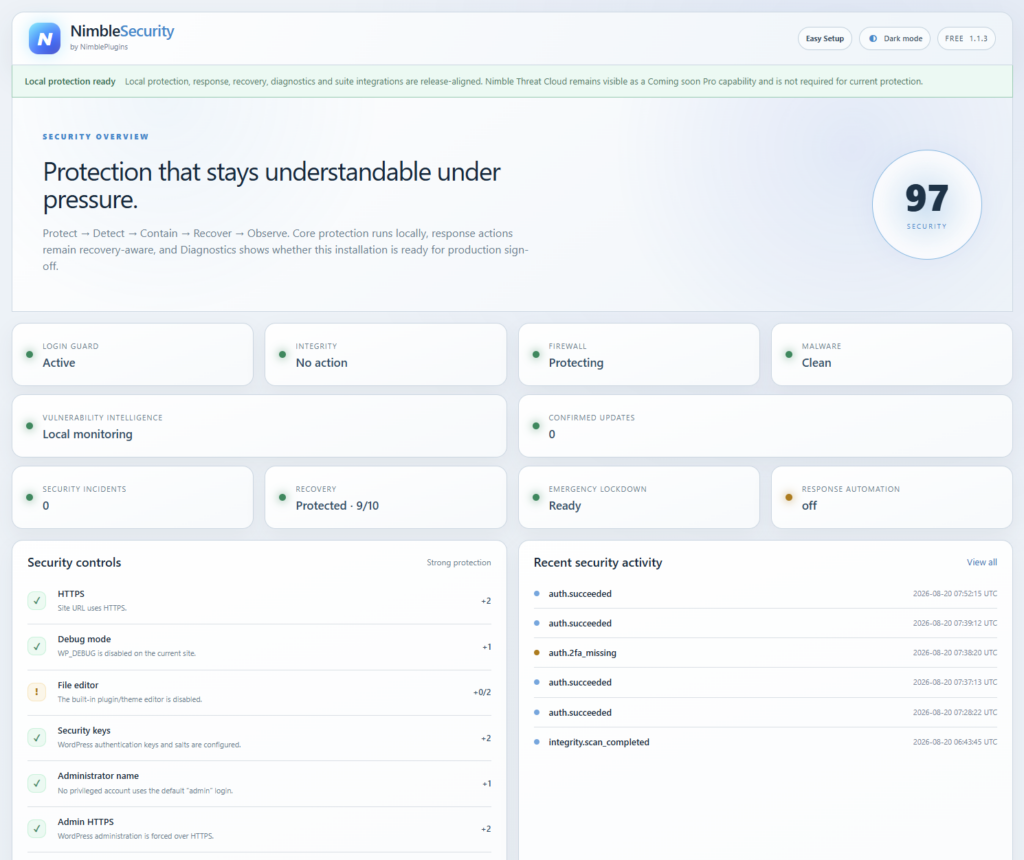This screenshot has width=1024, height=860.
Task: Open the Confirmed Updates card
Action: coord(765,426)
